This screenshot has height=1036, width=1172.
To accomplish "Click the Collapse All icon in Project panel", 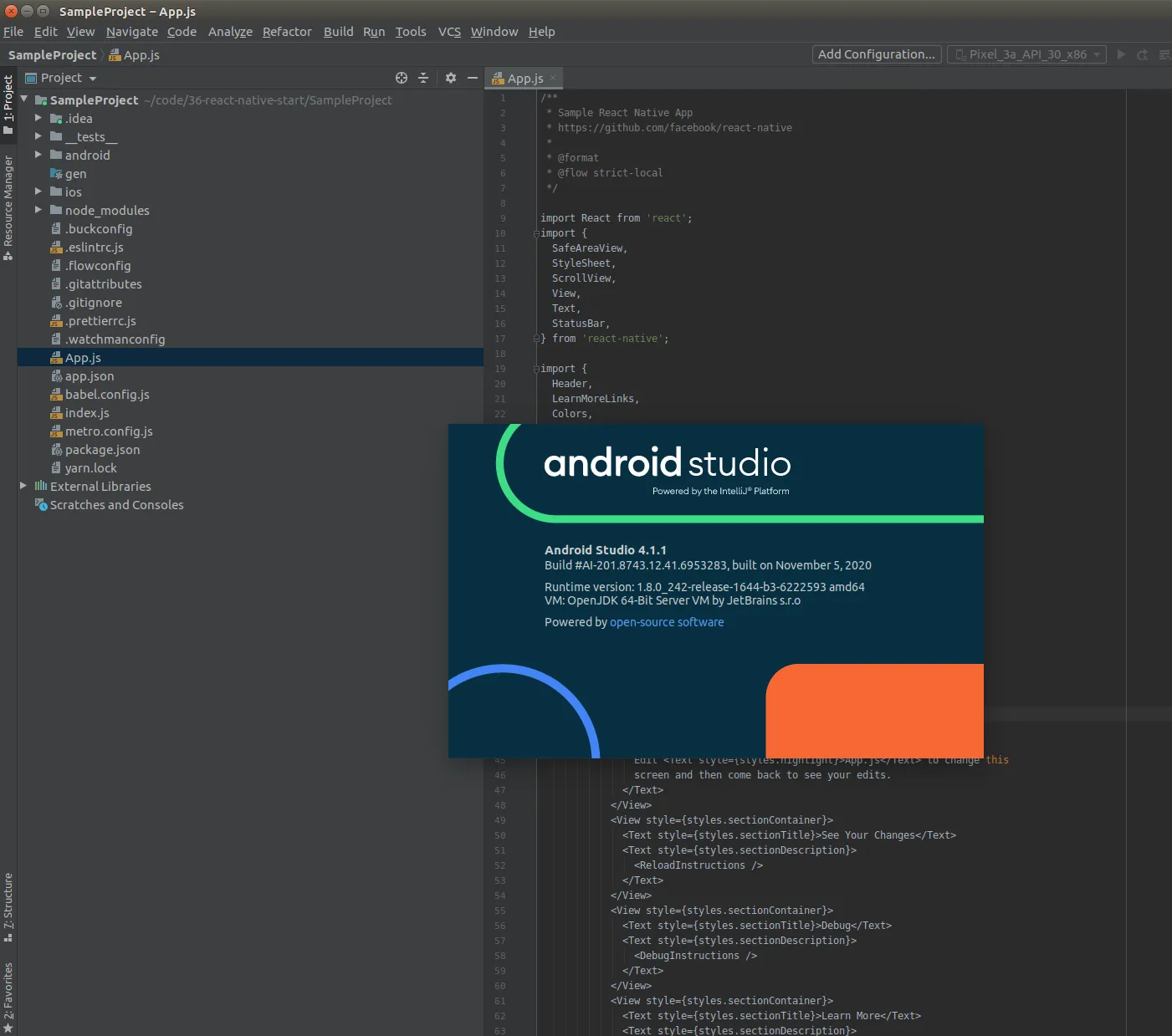I will pyautogui.click(x=423, y=78).
